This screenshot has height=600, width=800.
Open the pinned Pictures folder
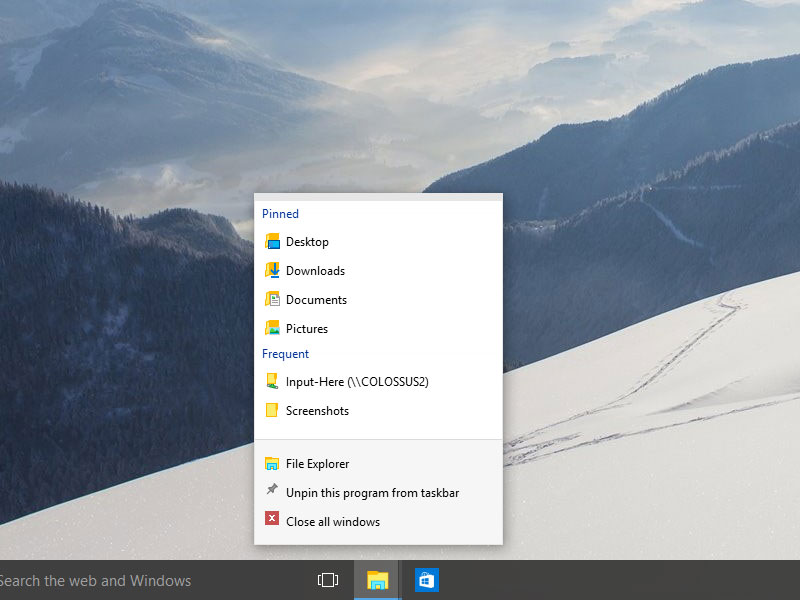click(378, 329)
